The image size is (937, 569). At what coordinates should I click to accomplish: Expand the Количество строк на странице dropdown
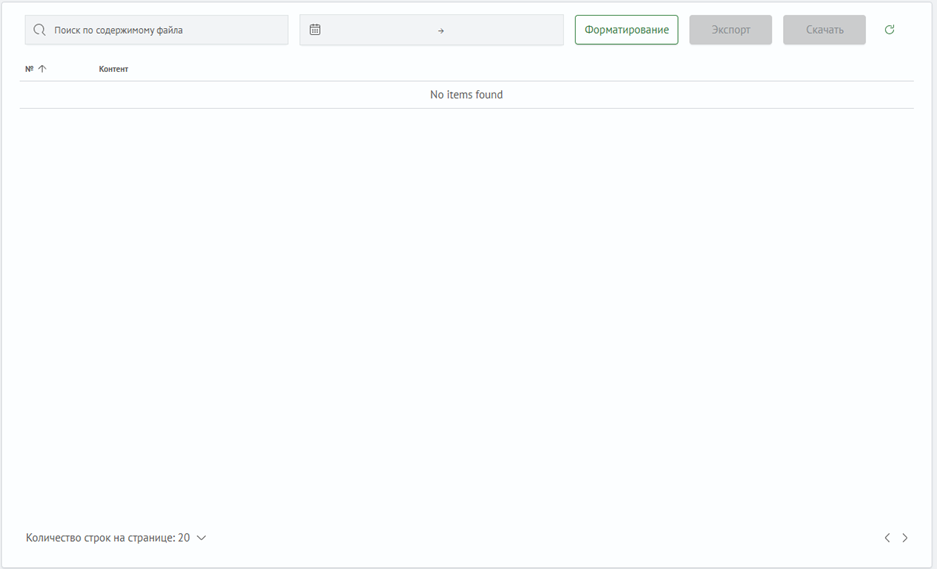point(116,538)
